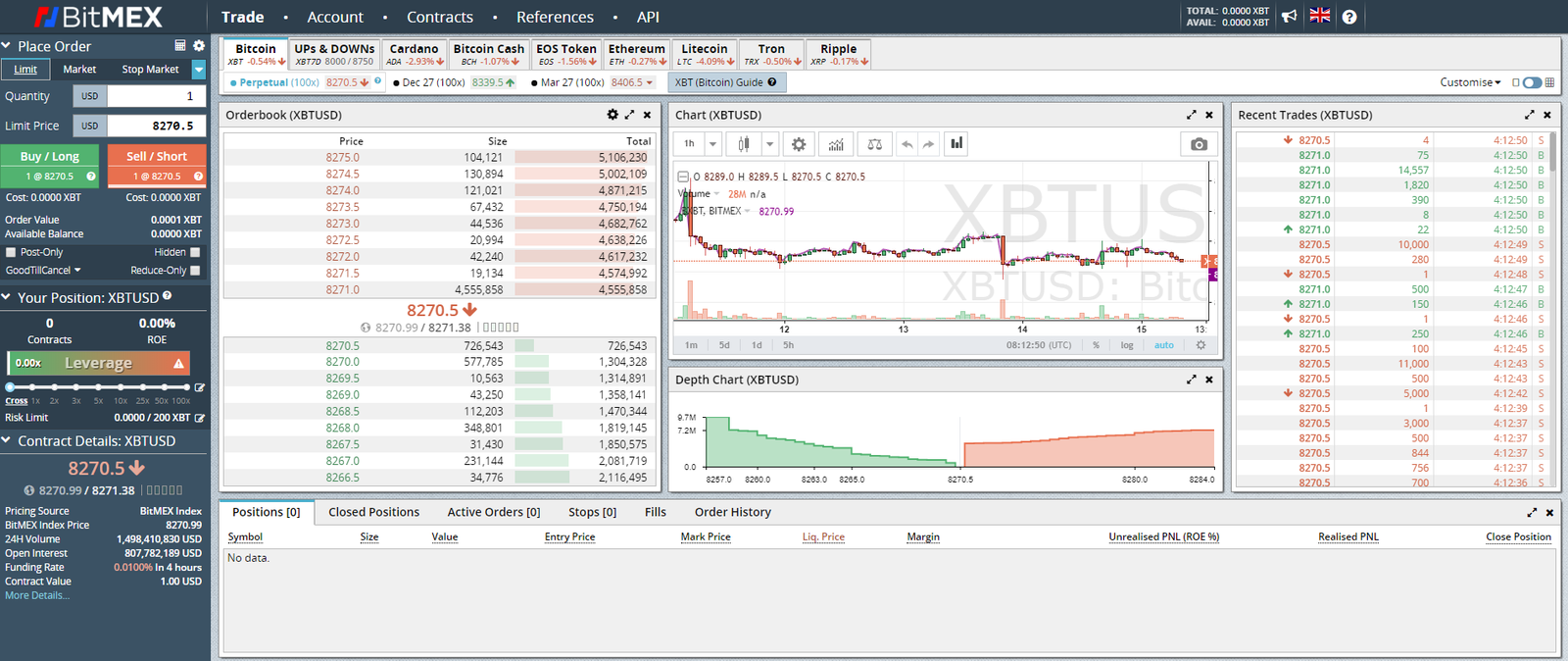1568x661 pixels.
Task: Open chart style dropdown arrow
Action: (769, 144)
